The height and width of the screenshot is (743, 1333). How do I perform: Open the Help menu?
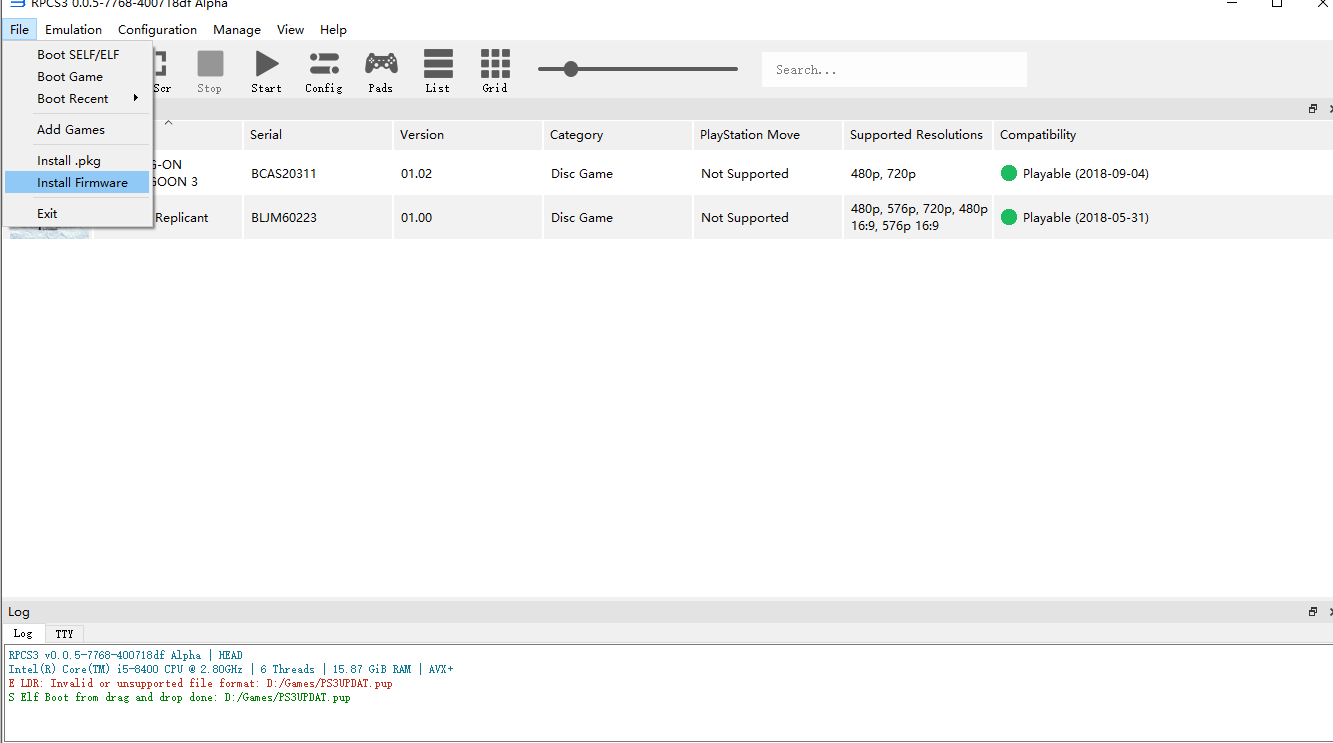334,29
